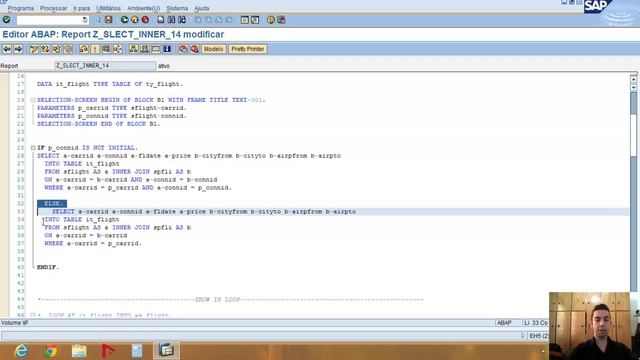
Task: Click the highlighted ELSE. statement
Action: 52,203
